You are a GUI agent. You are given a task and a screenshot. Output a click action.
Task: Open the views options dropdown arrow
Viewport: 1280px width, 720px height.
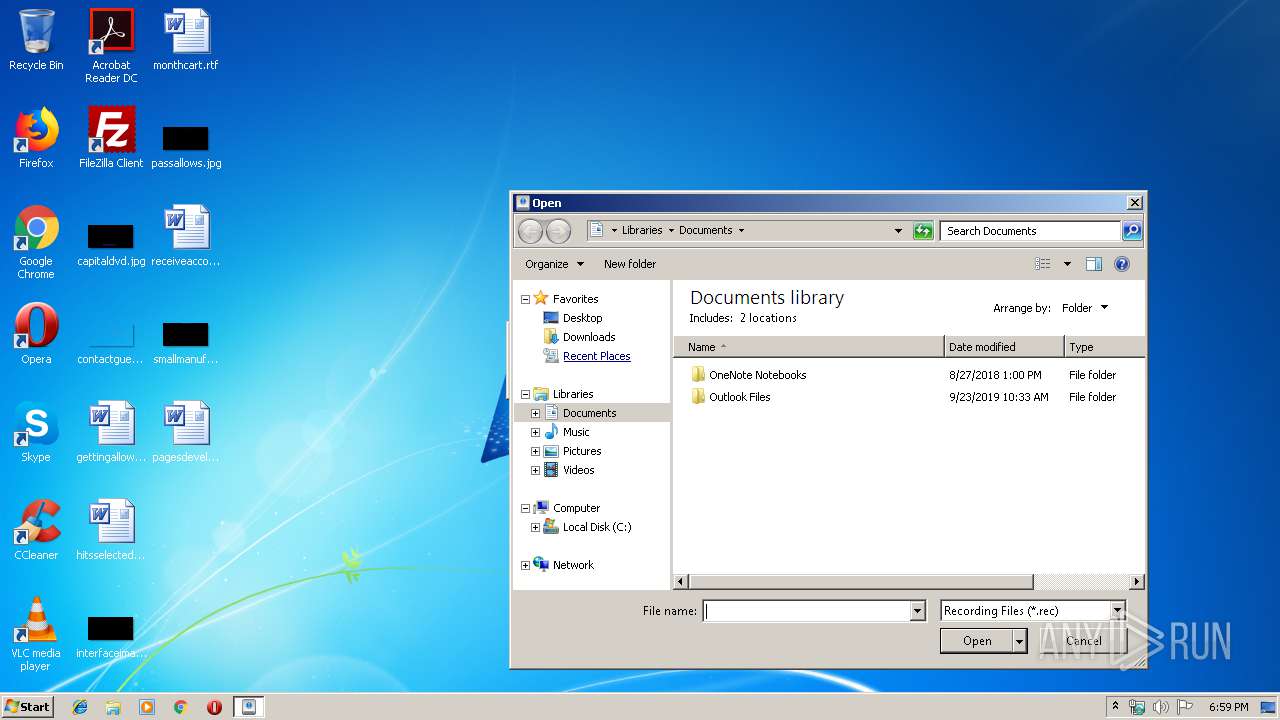[x=1067, y=264]
